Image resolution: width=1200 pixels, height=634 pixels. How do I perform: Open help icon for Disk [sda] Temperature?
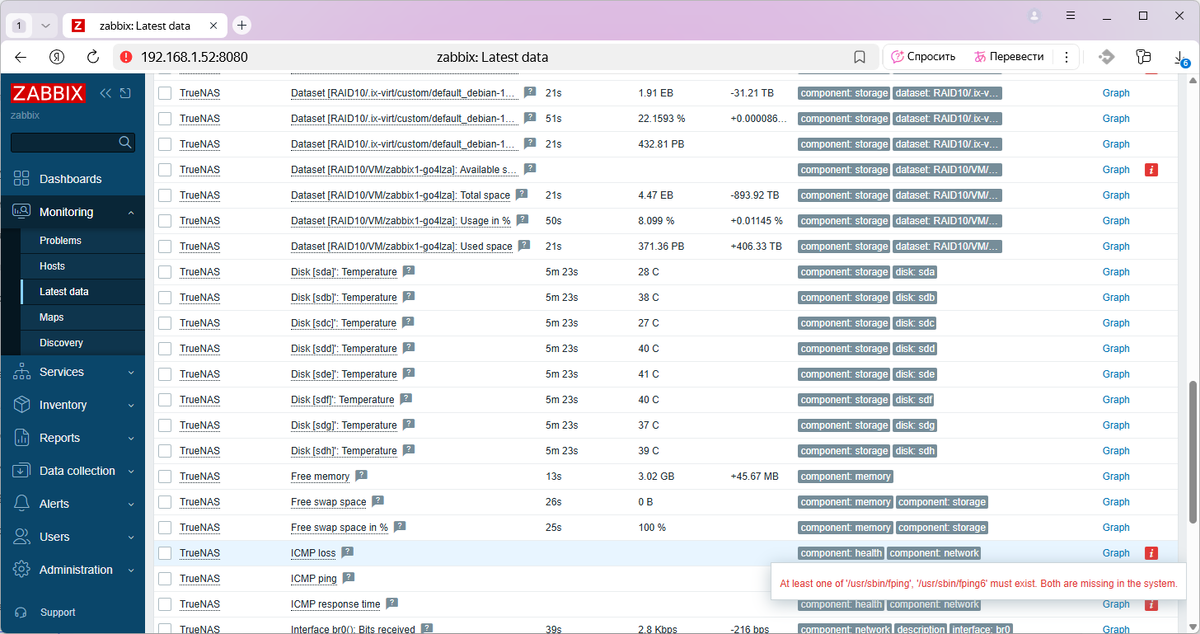409,272
